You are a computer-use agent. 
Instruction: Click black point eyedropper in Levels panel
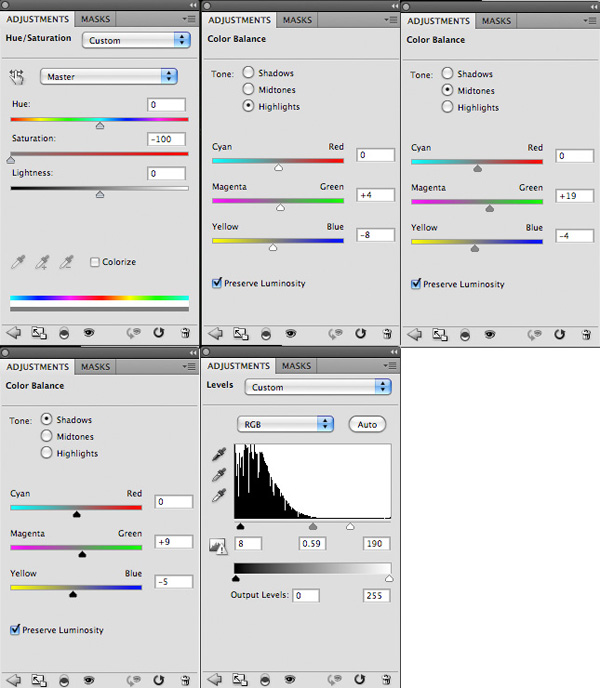pos(219,455)
